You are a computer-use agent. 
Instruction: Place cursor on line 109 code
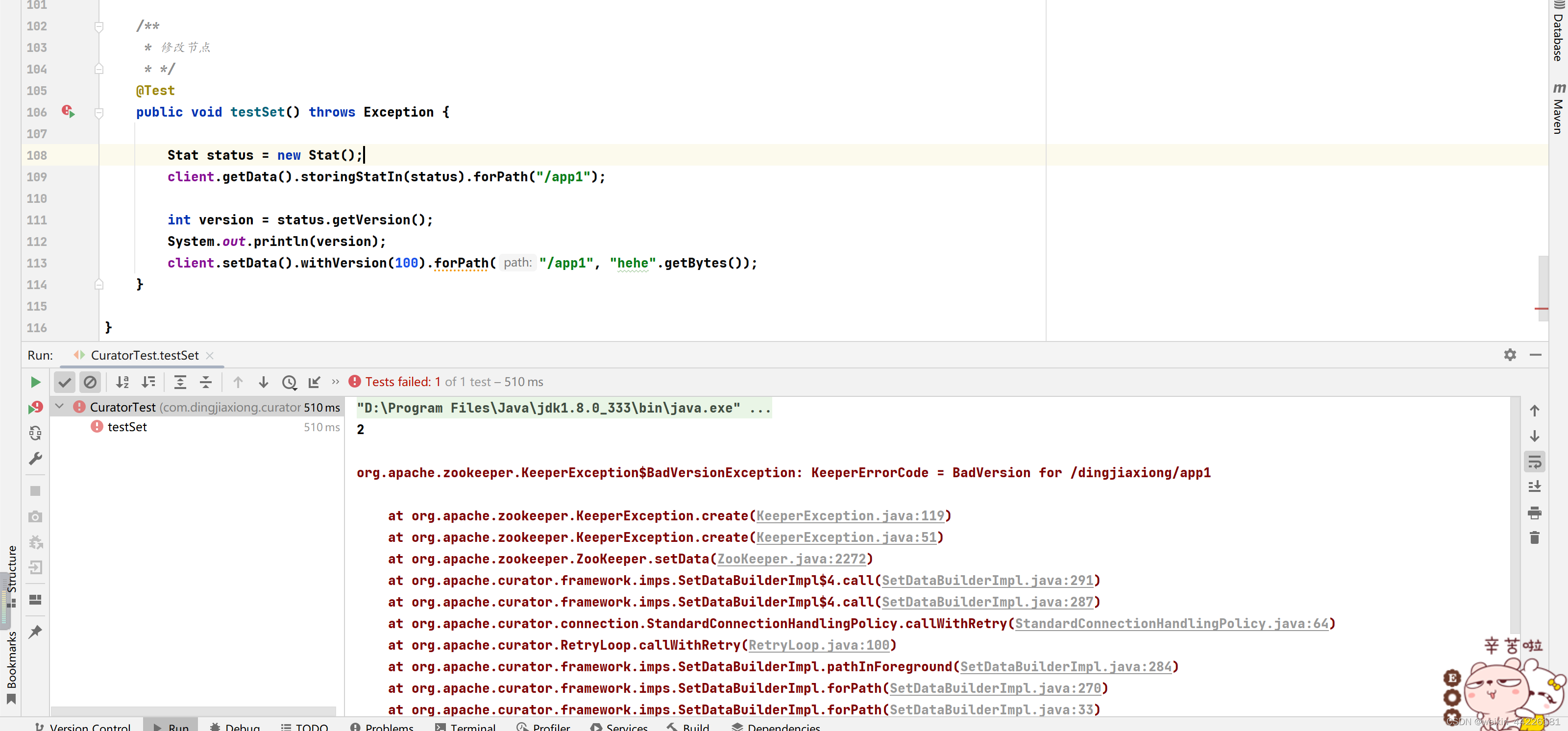coord(387,177)
